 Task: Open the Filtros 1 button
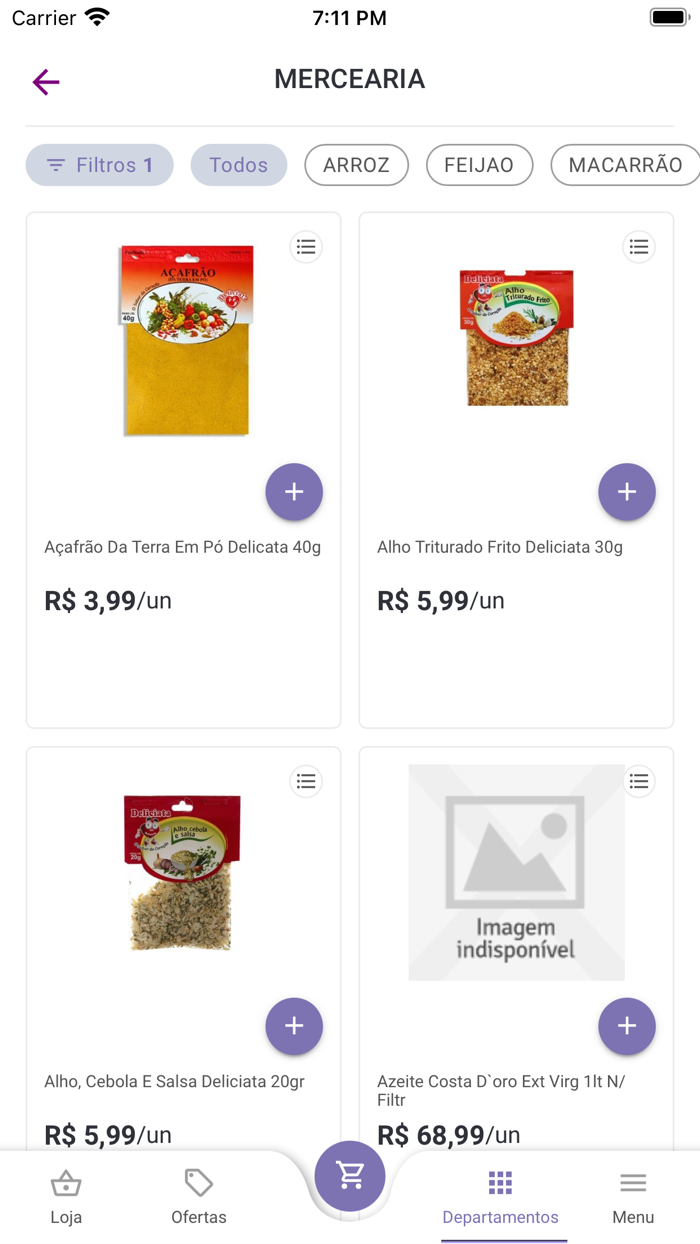99,165
